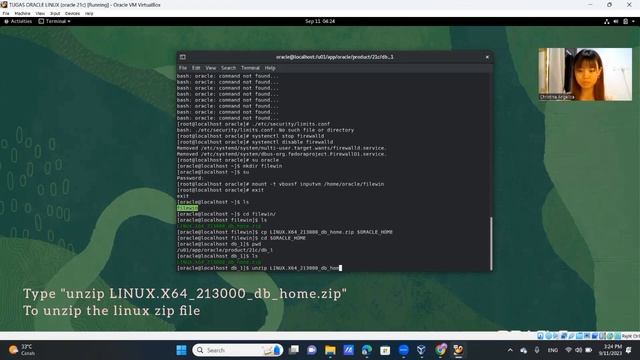The image size is (640, 360).
Task: Open terminal File menu
Action: tap(183, 68)
